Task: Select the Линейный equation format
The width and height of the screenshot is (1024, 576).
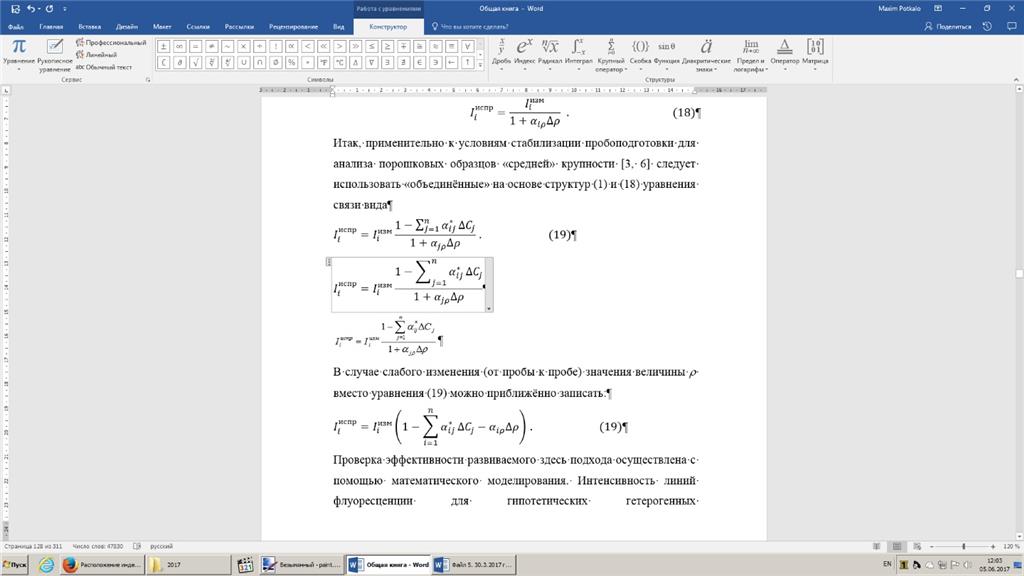Action: click(97, 55)
